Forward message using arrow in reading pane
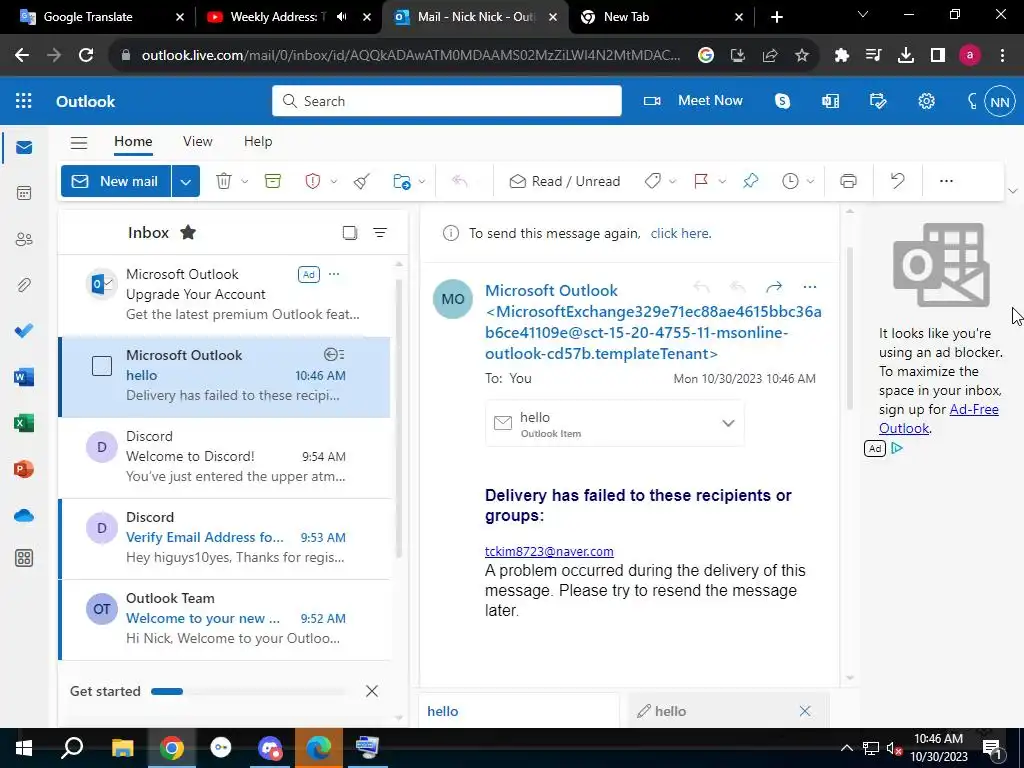Image resolution: width=1024 pixels, height=768 pixels. click(x=774, y=287)
